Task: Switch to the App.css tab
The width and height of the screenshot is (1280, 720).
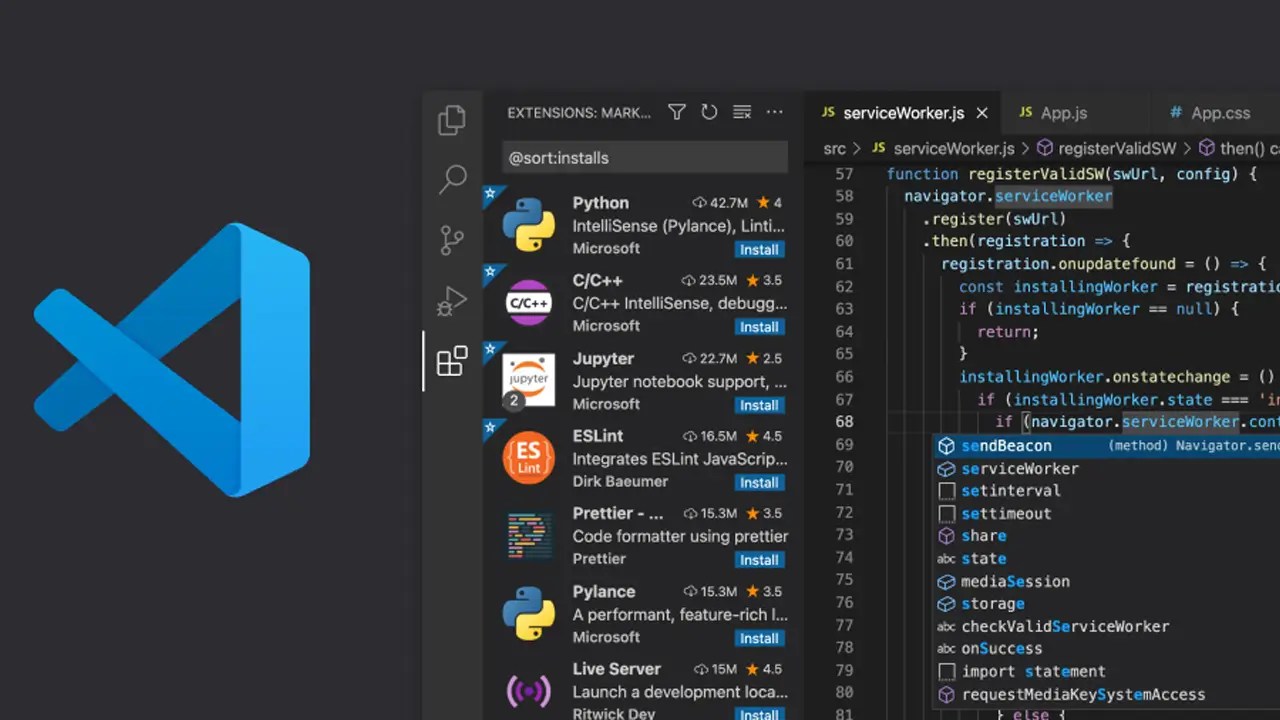Action: point(1220,112)
